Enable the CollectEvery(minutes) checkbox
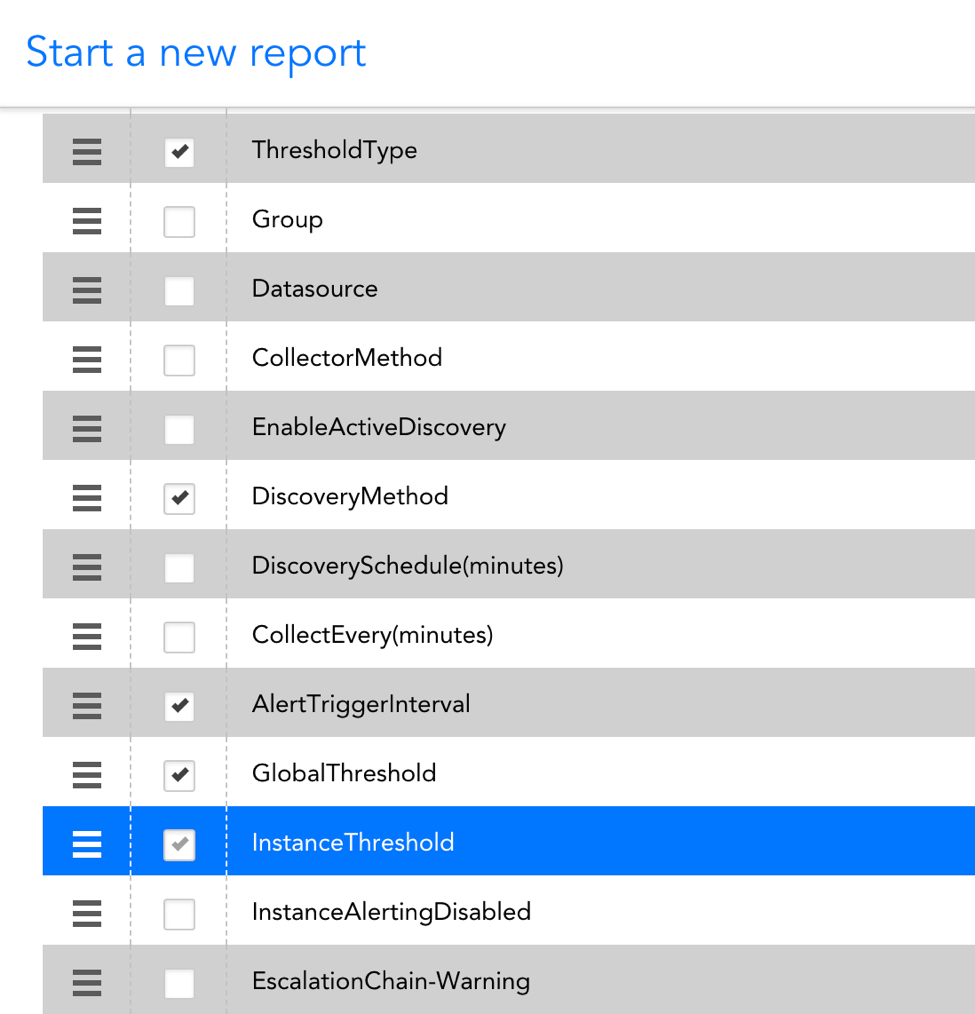Viewport: 975px width, 1014px height. tap(179, 636)
